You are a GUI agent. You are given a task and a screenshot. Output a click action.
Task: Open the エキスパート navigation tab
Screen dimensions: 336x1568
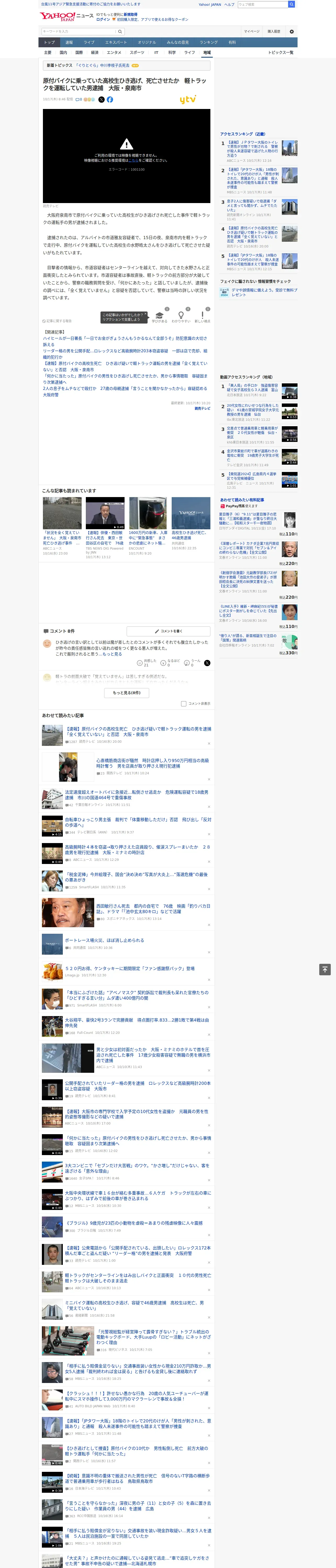(116, 43)
